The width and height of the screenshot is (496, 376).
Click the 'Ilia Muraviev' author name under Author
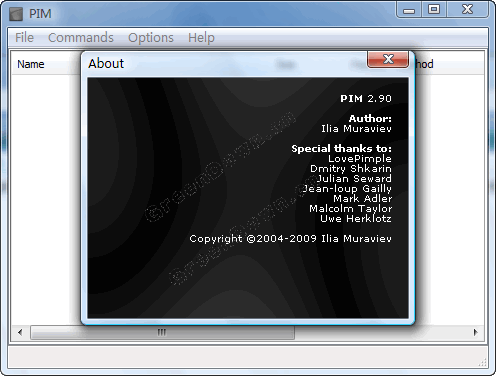pyautogui.click(x=356, y=129)
